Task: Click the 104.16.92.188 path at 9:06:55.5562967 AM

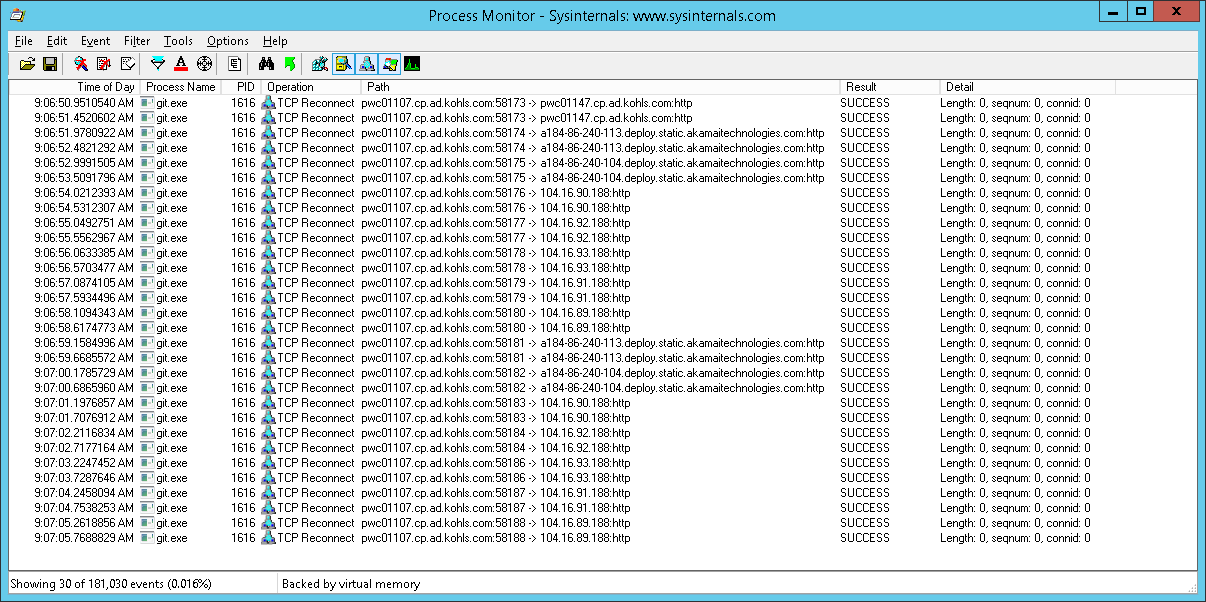Action: pos(496,238)
